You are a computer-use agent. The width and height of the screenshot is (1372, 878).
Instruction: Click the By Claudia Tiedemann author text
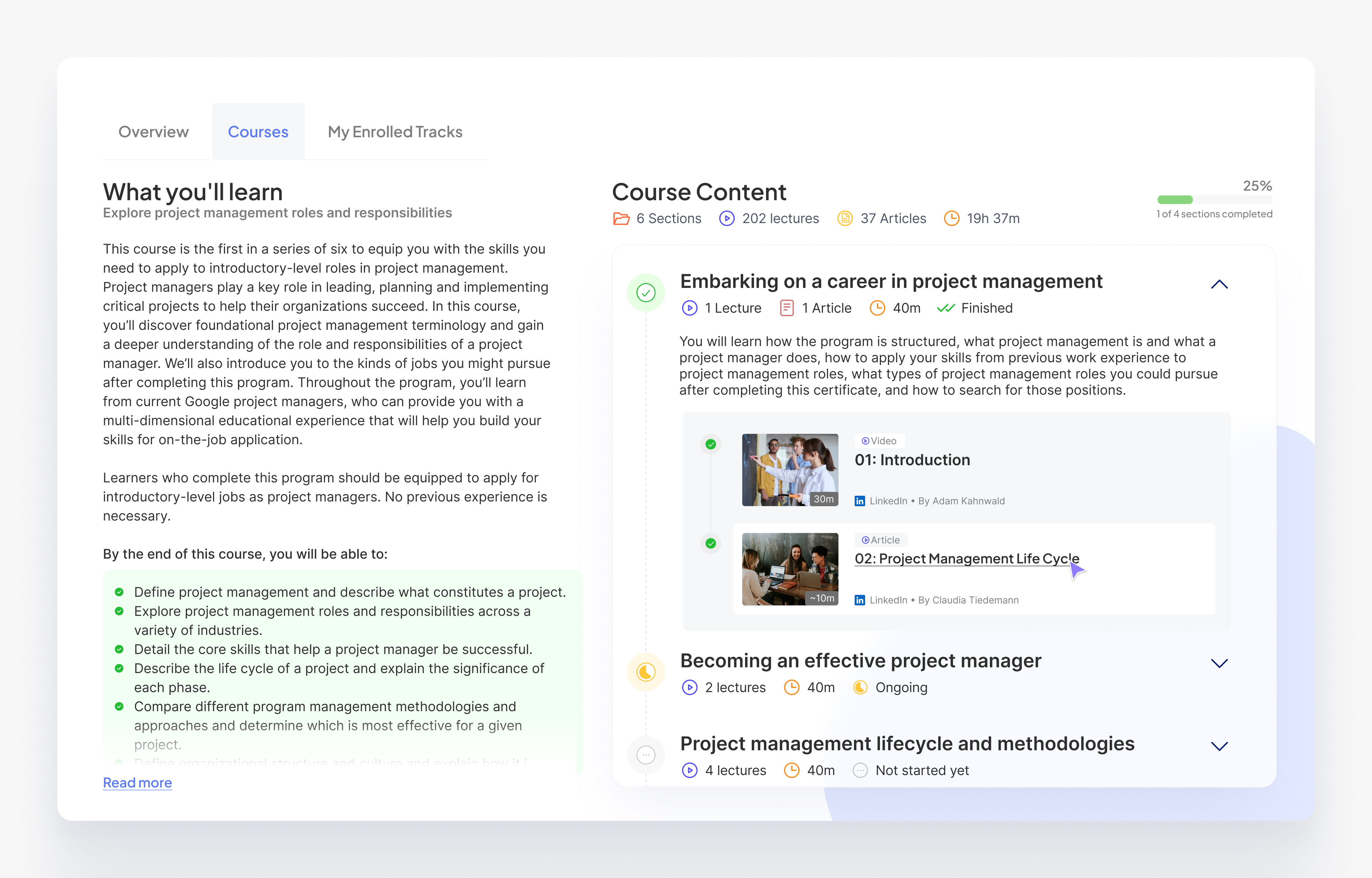[x=968, y=600]
